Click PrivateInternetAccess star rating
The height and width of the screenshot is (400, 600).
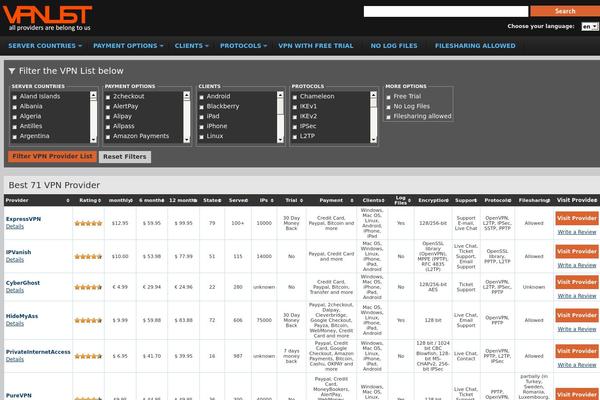88,356
